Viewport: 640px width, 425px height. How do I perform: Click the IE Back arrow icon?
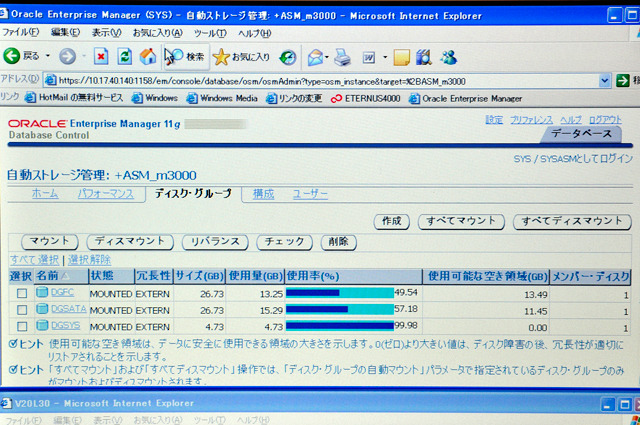pos(12,56)
